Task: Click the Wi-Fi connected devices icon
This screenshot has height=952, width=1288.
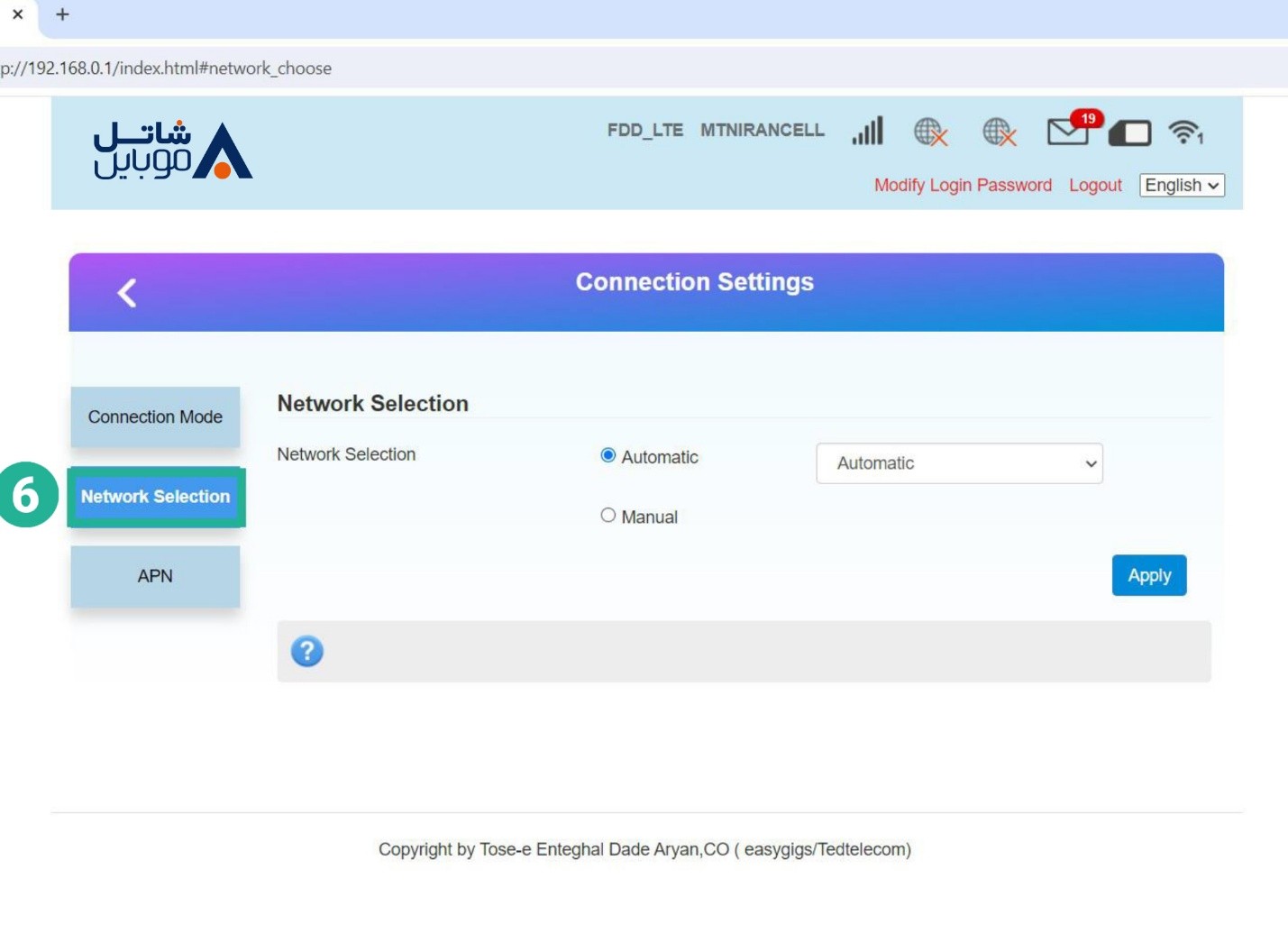Action: (1186, 133)
